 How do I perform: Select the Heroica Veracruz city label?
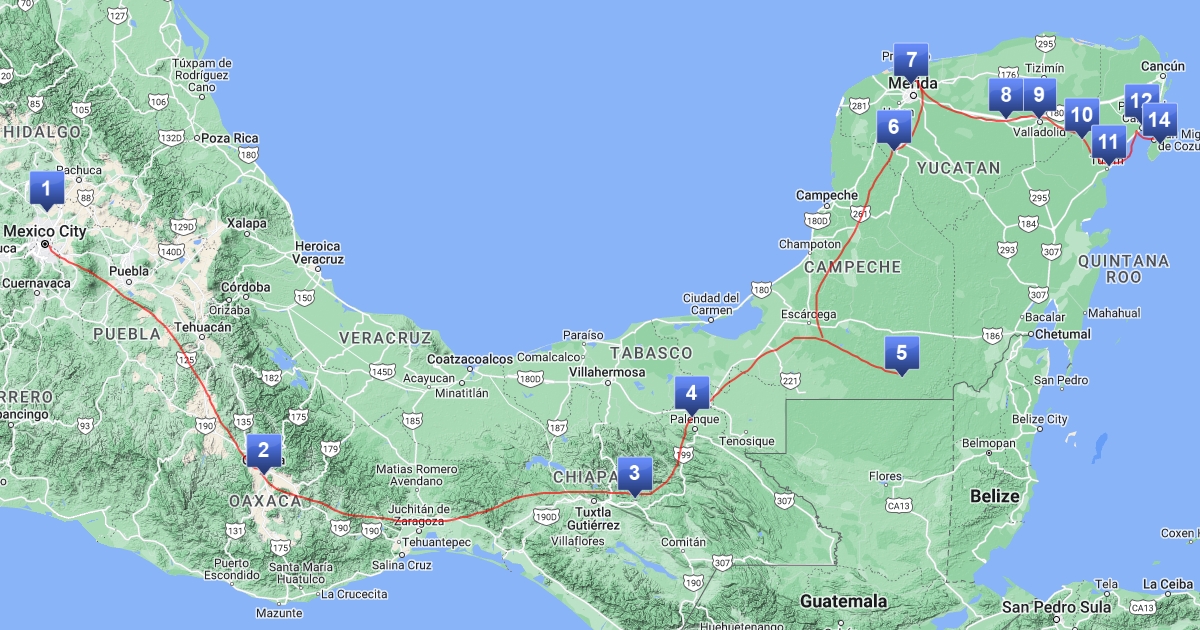(x=316, y=252)
